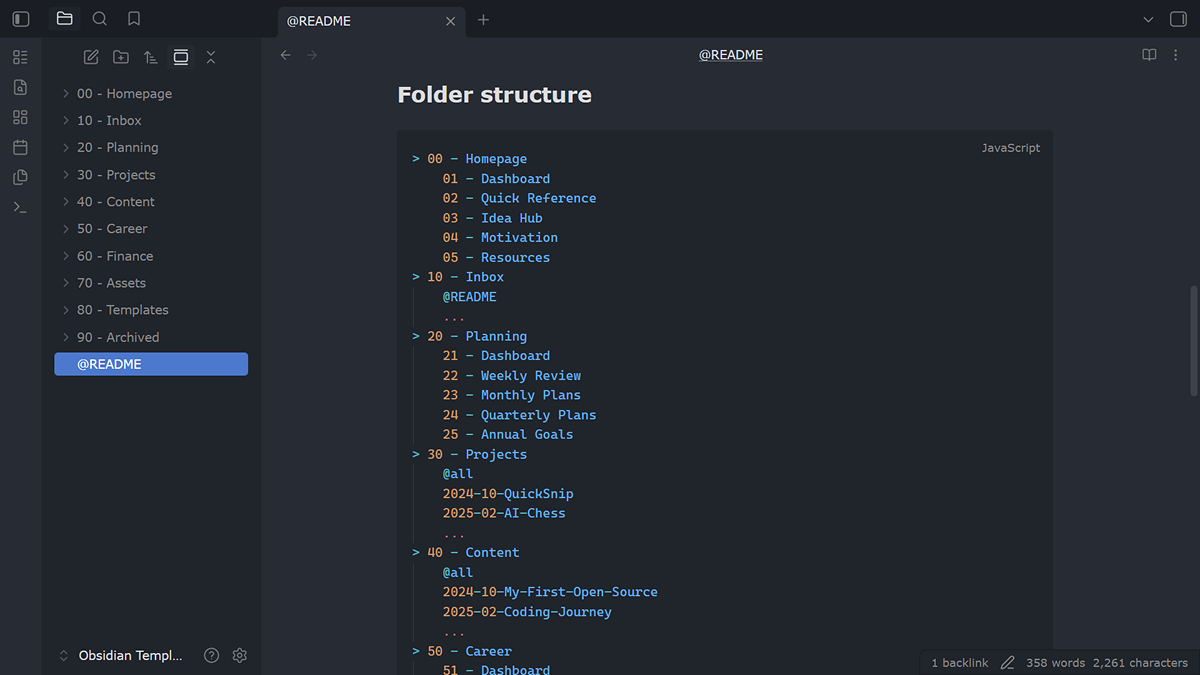The height and width of the screenshot is (675, 1200).
Task: Expand the 00 - Homepage folder
Action: [151, 93]
